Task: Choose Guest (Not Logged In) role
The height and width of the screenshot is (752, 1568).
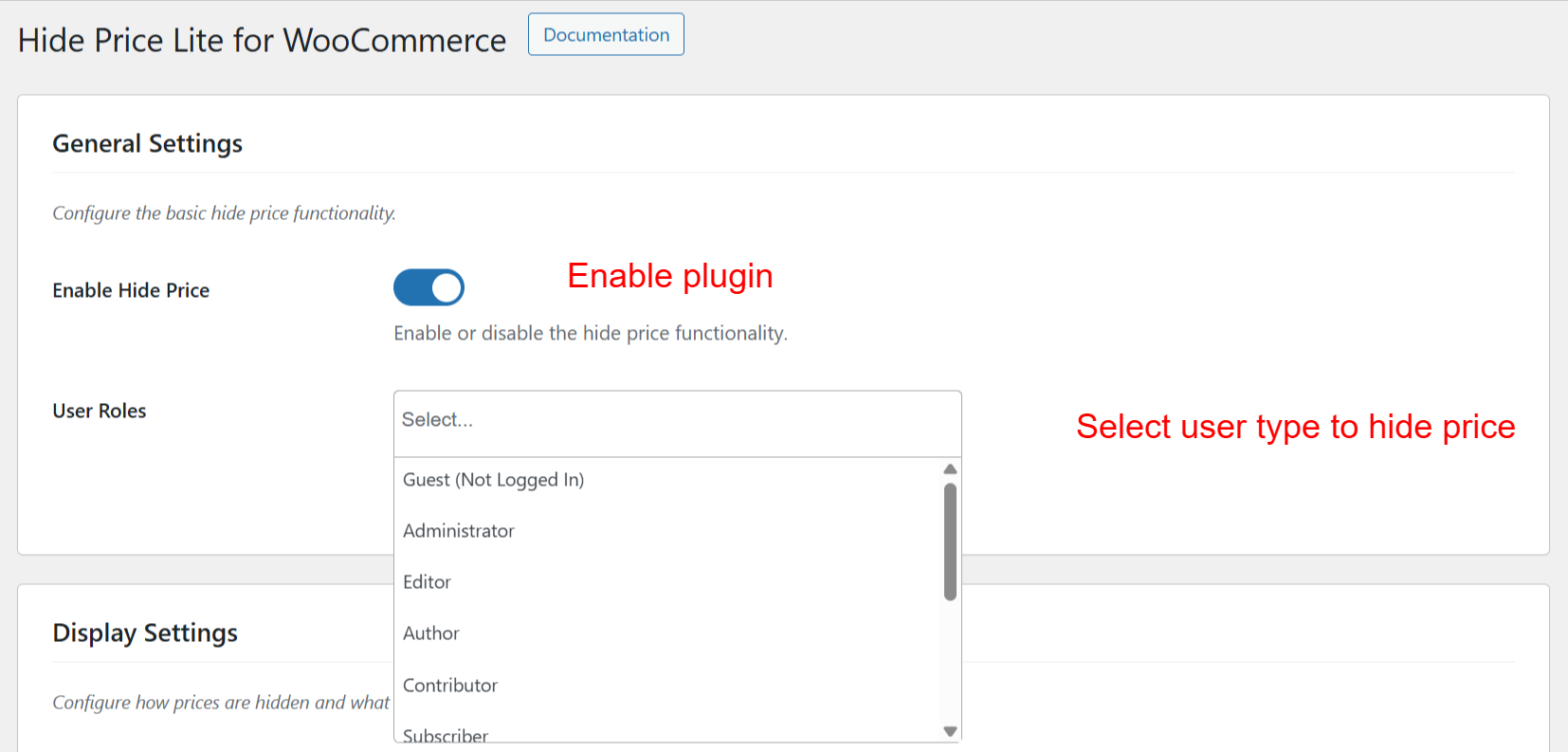Action: pos(666,480)
